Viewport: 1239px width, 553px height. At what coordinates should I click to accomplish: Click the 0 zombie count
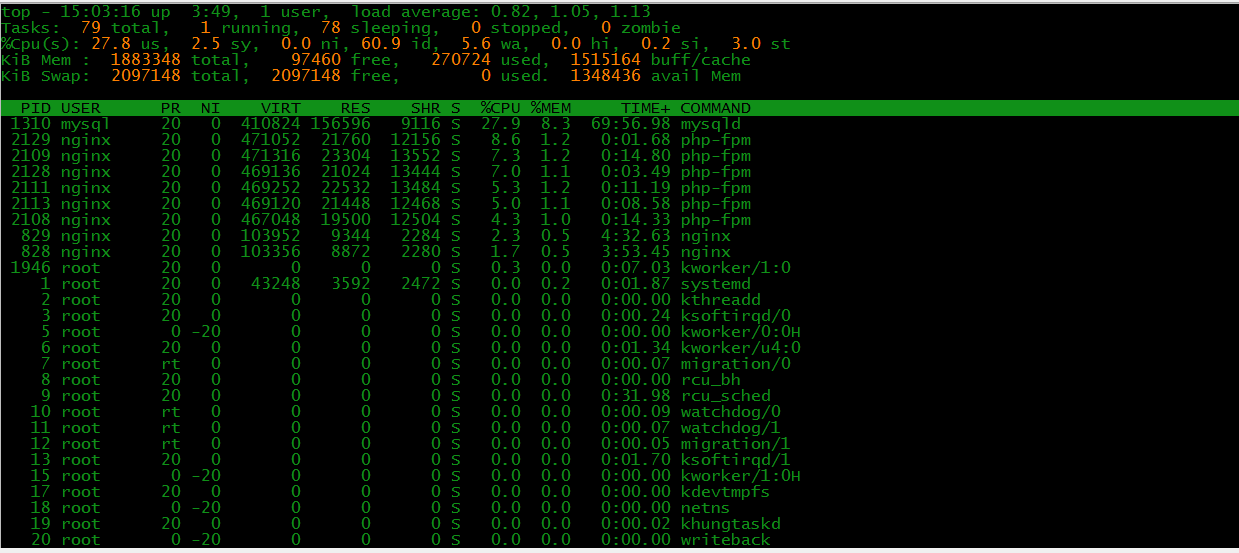pos(606,28)
